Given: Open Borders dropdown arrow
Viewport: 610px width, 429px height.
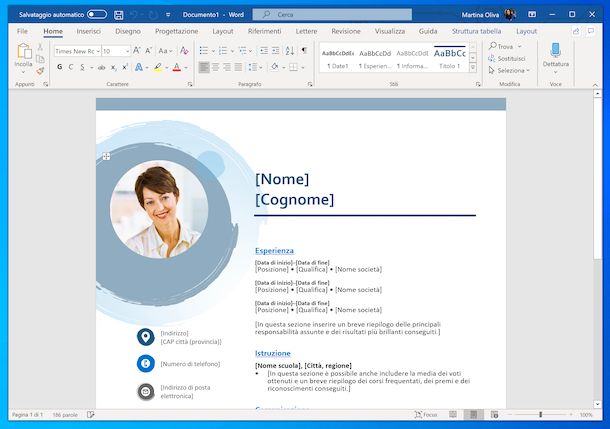Looking at the screenshot, I should tap(303, 68).
